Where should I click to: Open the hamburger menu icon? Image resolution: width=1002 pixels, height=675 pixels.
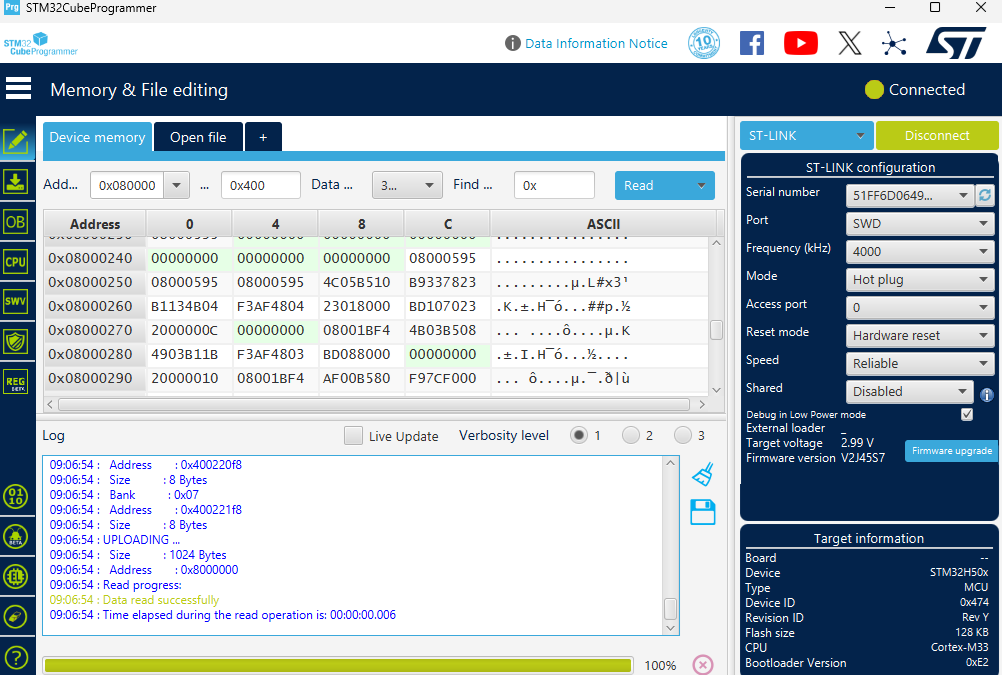pos(19,88)
